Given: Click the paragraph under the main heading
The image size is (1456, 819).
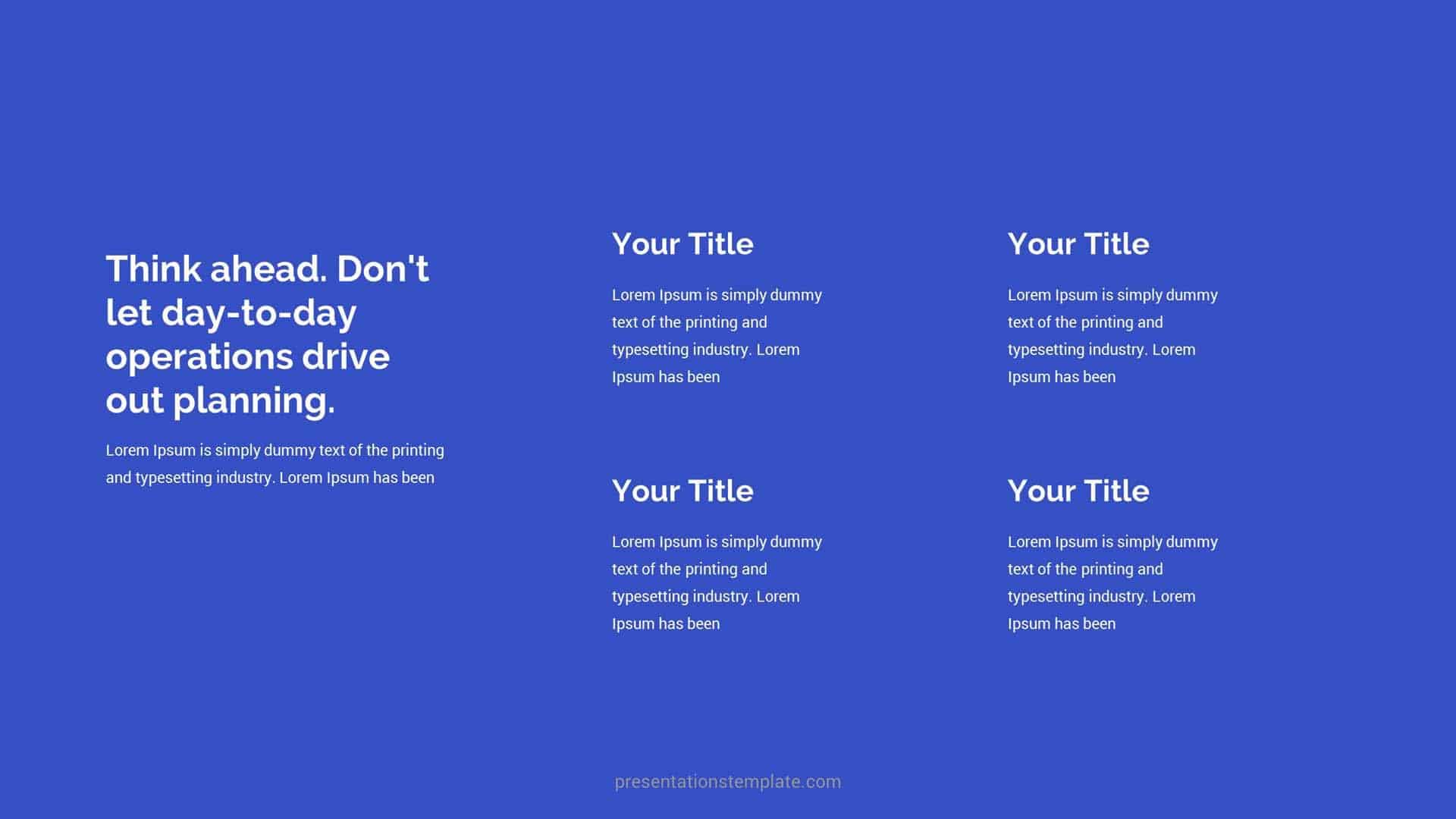Looking at the screenshot, I should tap(275, 463).
